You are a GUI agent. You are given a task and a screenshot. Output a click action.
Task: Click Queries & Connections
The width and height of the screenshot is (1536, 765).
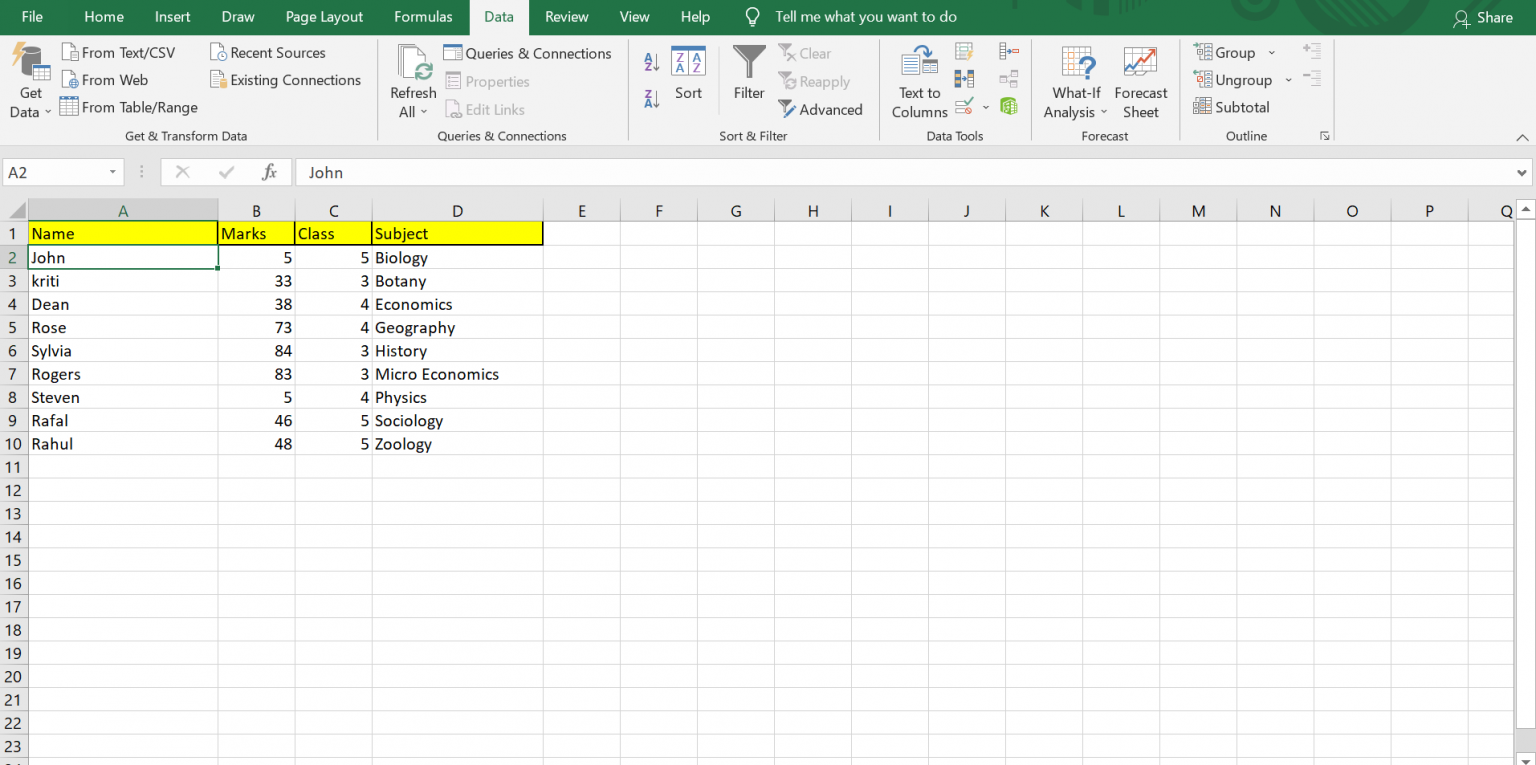tap(528, 53)
